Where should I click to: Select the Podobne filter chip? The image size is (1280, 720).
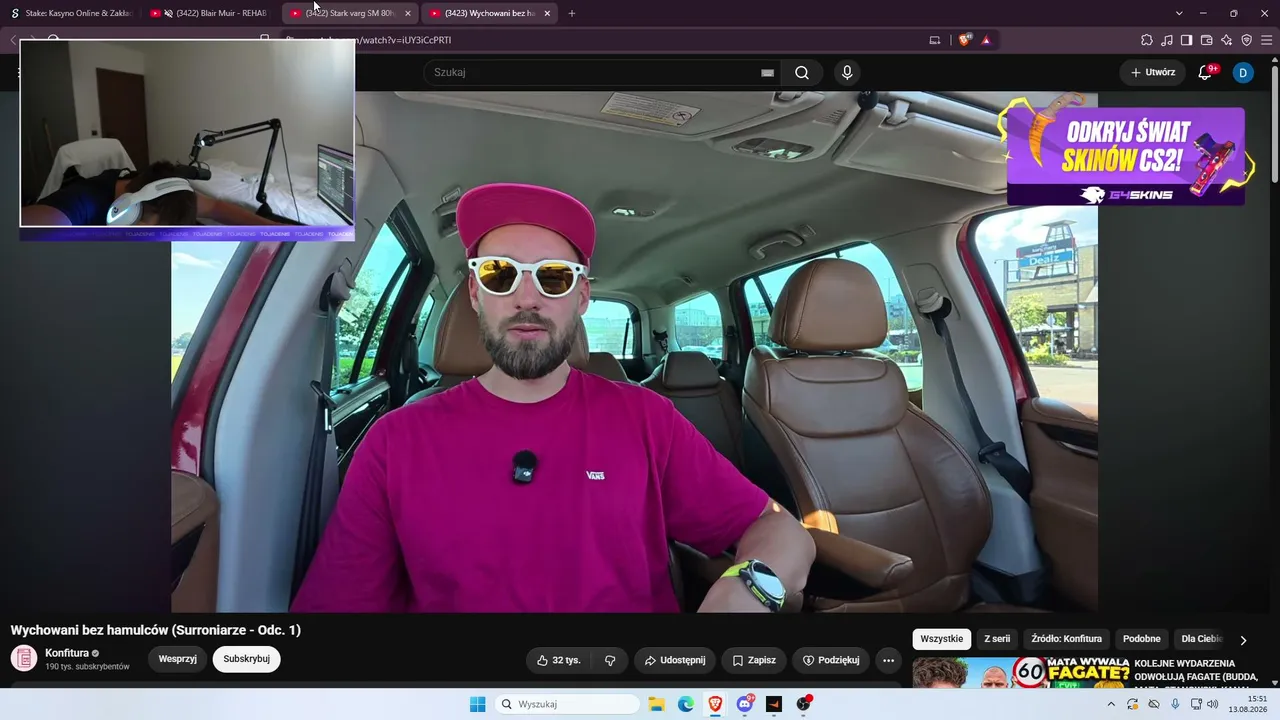tap(1141, 639)
